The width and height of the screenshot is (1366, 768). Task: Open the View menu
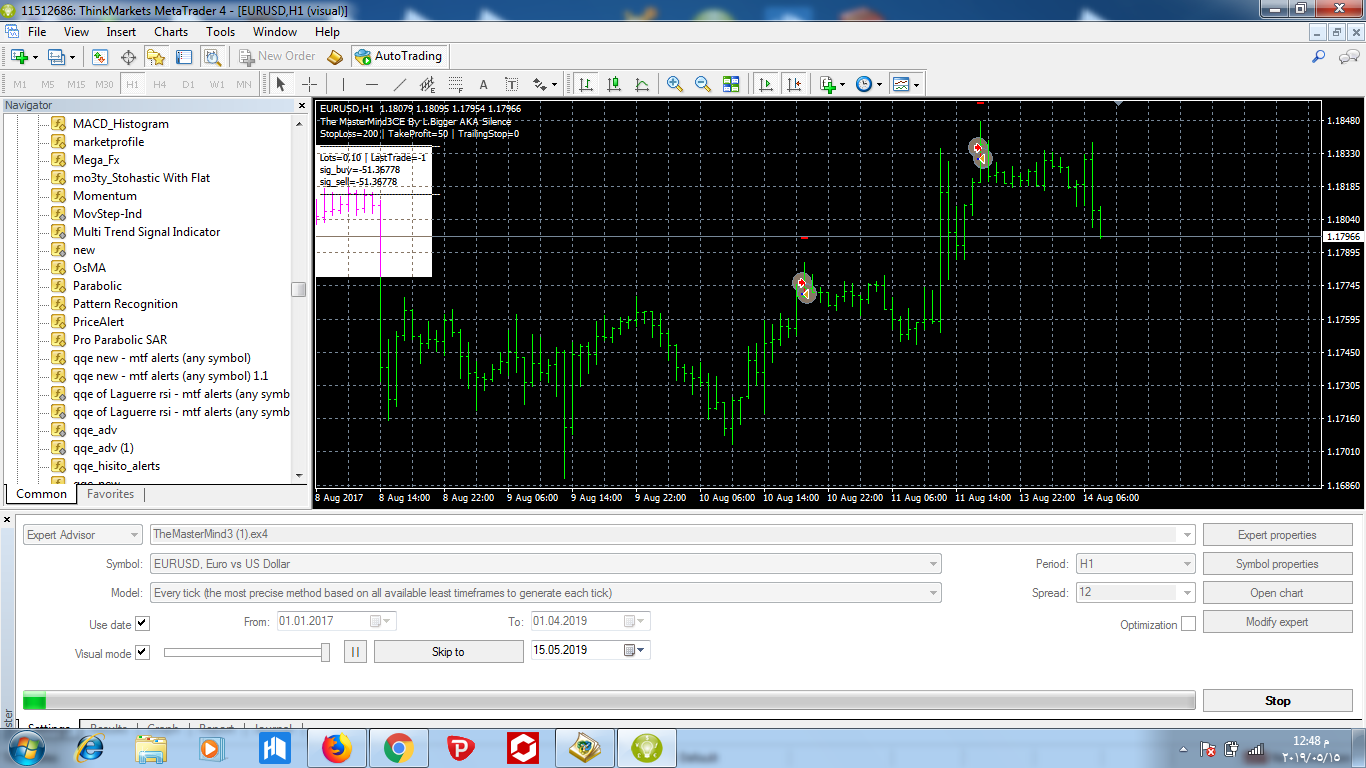click(76, 31)
